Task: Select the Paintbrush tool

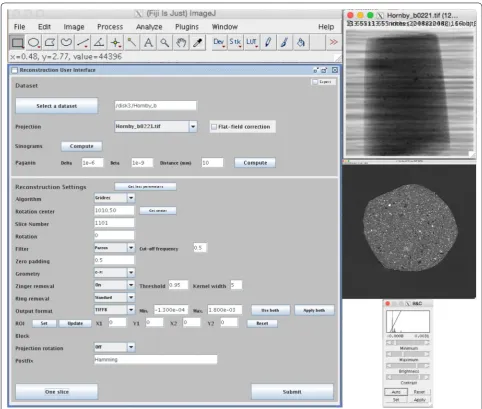Action: pyautogui.click(x=284, y=42)
